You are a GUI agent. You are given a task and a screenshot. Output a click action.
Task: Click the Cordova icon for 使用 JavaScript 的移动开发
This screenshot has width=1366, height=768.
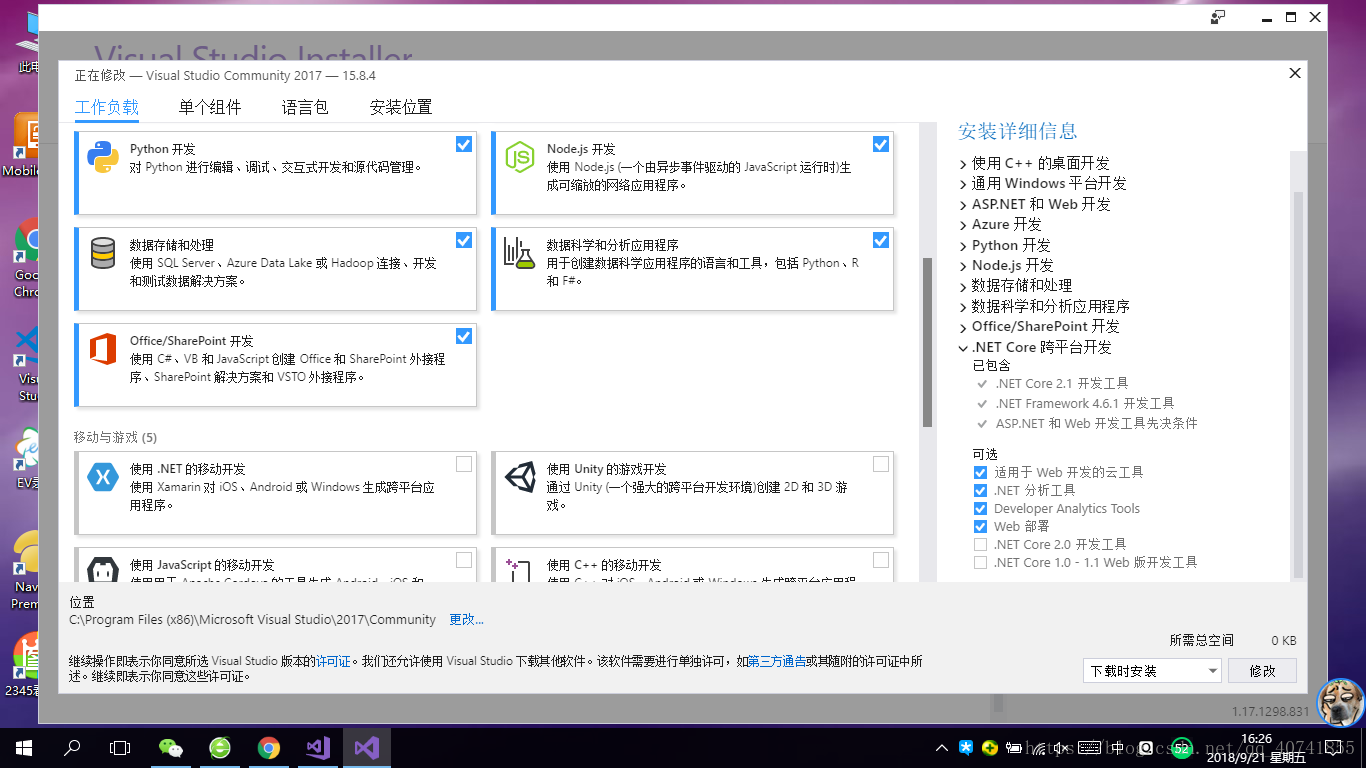coord(103,571)
